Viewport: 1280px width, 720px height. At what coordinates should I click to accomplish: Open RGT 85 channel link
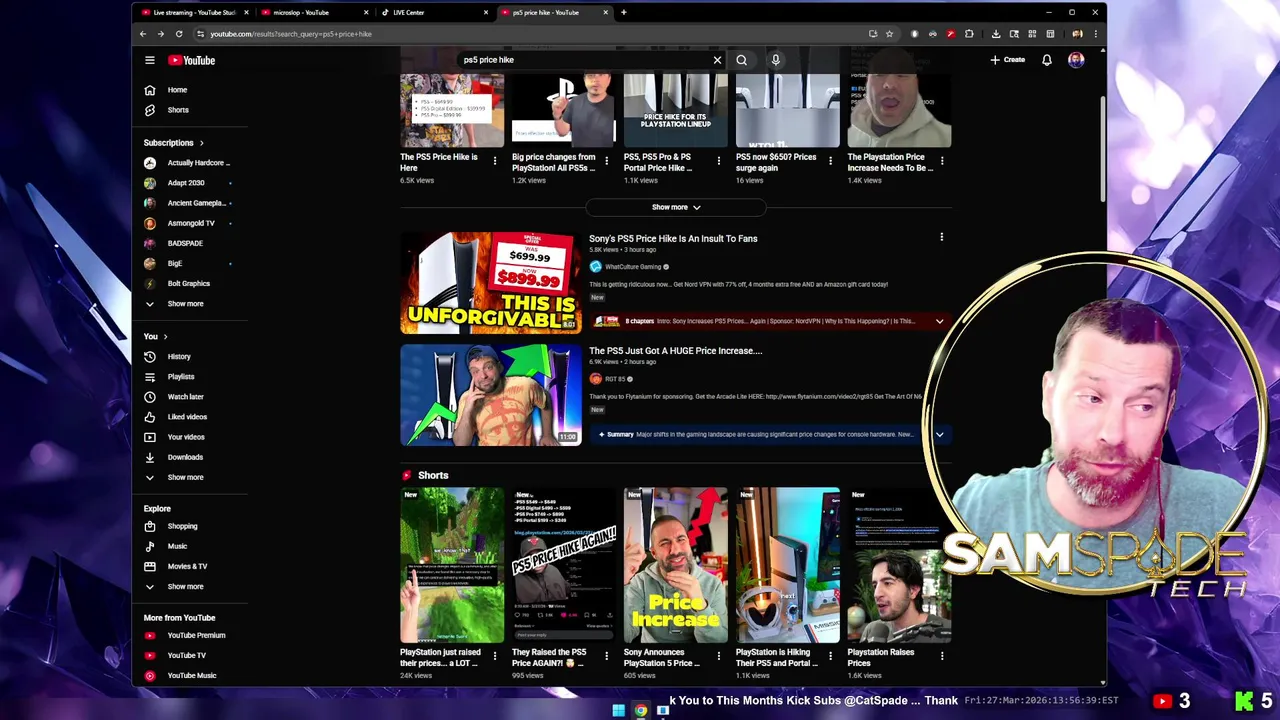[x=614, y=379]
